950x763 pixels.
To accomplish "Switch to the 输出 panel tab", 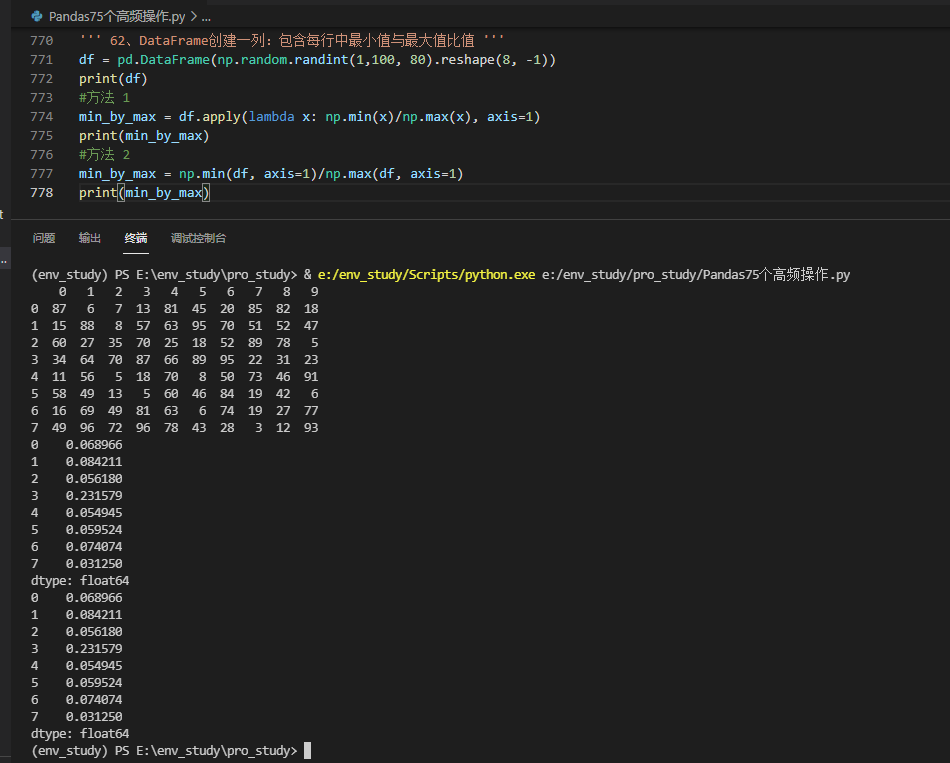I will (x=90, y=238).
